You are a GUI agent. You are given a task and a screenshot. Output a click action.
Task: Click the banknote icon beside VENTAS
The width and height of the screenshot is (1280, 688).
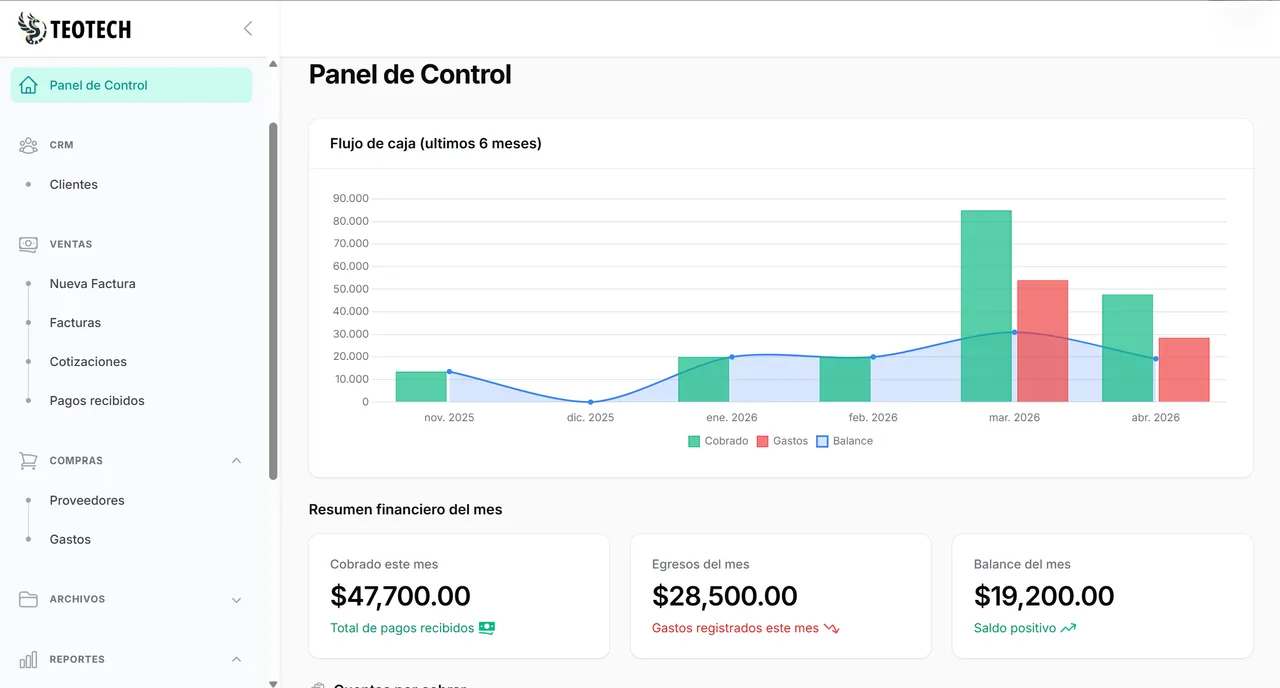(x=27, y=243)
